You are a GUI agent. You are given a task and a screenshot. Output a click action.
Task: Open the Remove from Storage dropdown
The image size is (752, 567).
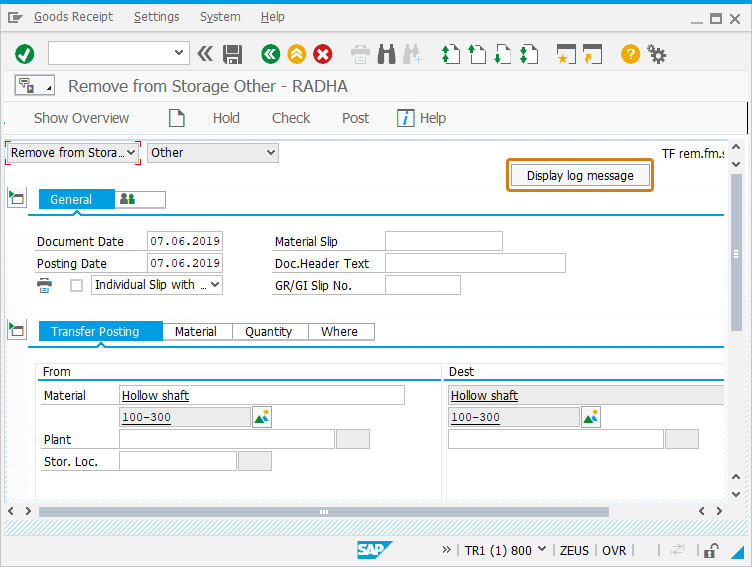pyautogui.click(x=73, y=153)
